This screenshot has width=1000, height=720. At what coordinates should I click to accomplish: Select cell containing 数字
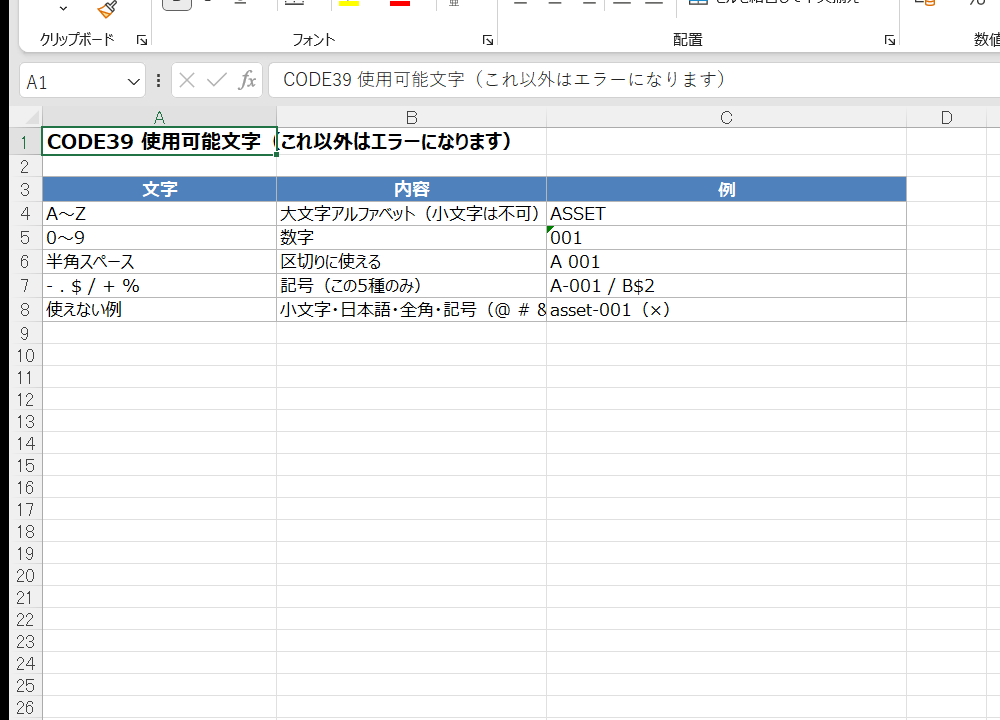coord(411,238)
